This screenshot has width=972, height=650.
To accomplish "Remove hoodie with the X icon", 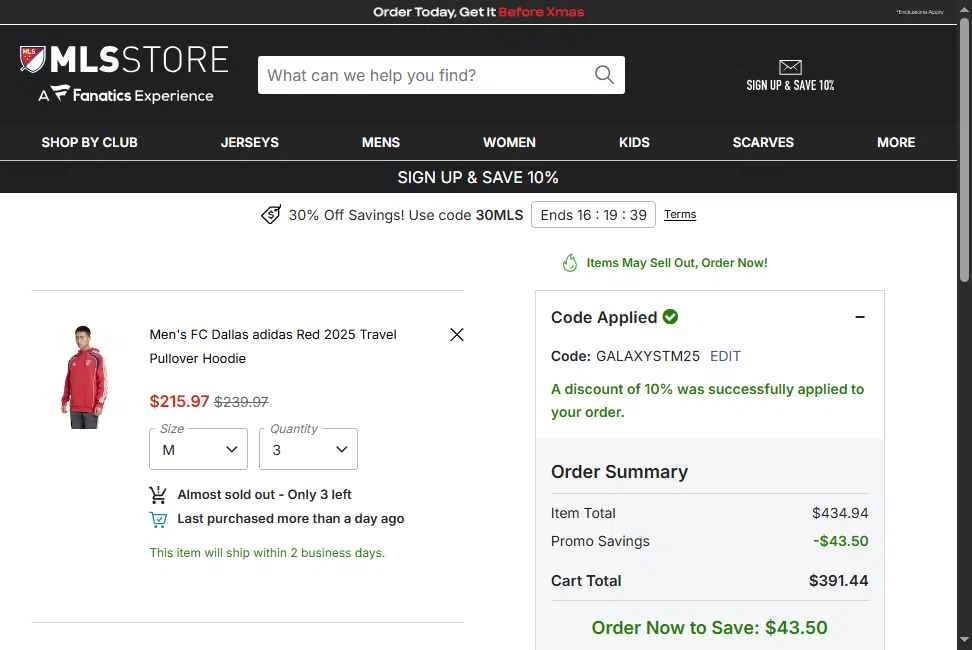I will point(457,335).
